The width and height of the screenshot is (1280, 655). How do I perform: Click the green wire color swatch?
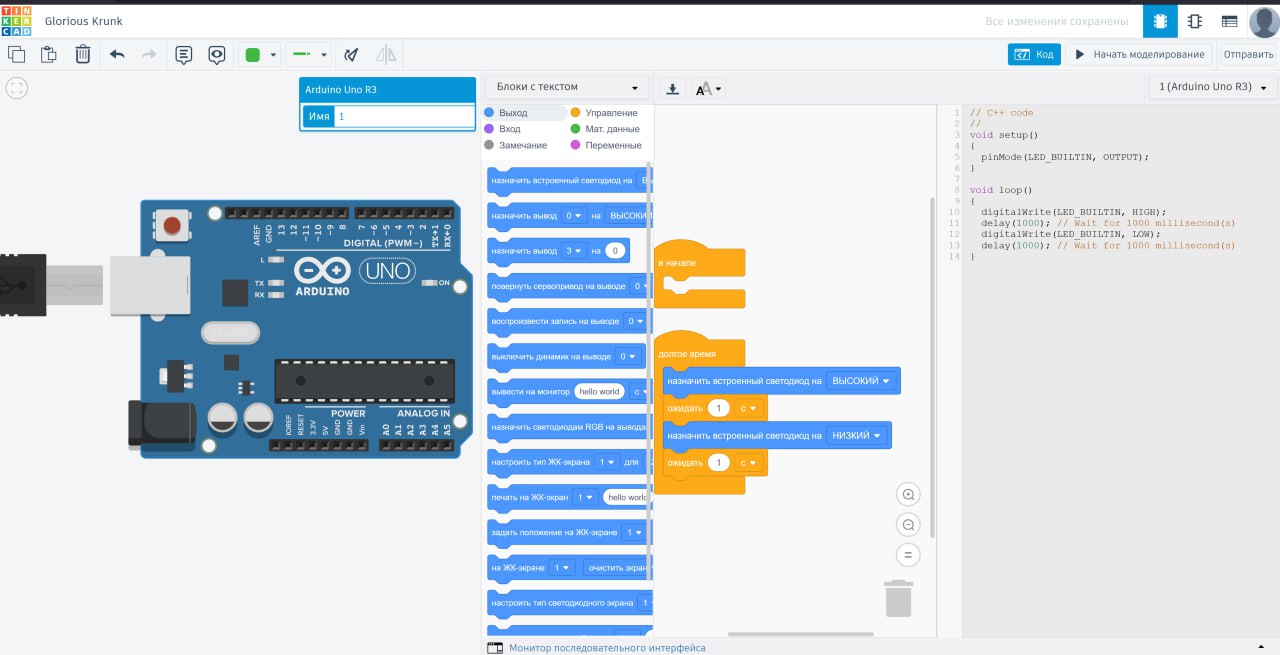tap(253, 55)
